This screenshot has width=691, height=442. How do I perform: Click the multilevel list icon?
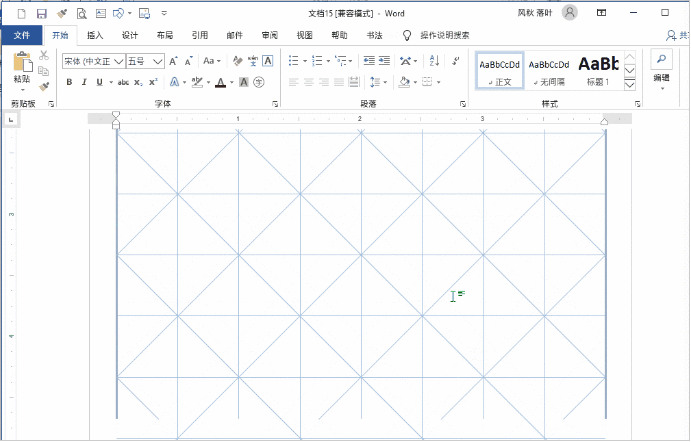341,61
